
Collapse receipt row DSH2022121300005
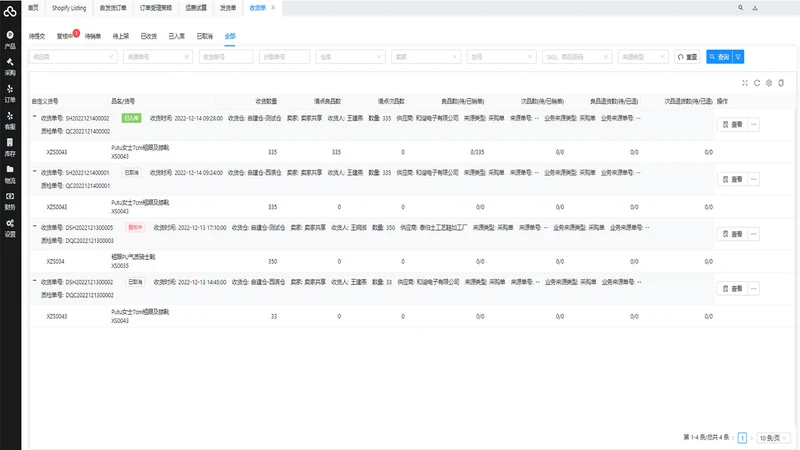(x=35, y=226)
